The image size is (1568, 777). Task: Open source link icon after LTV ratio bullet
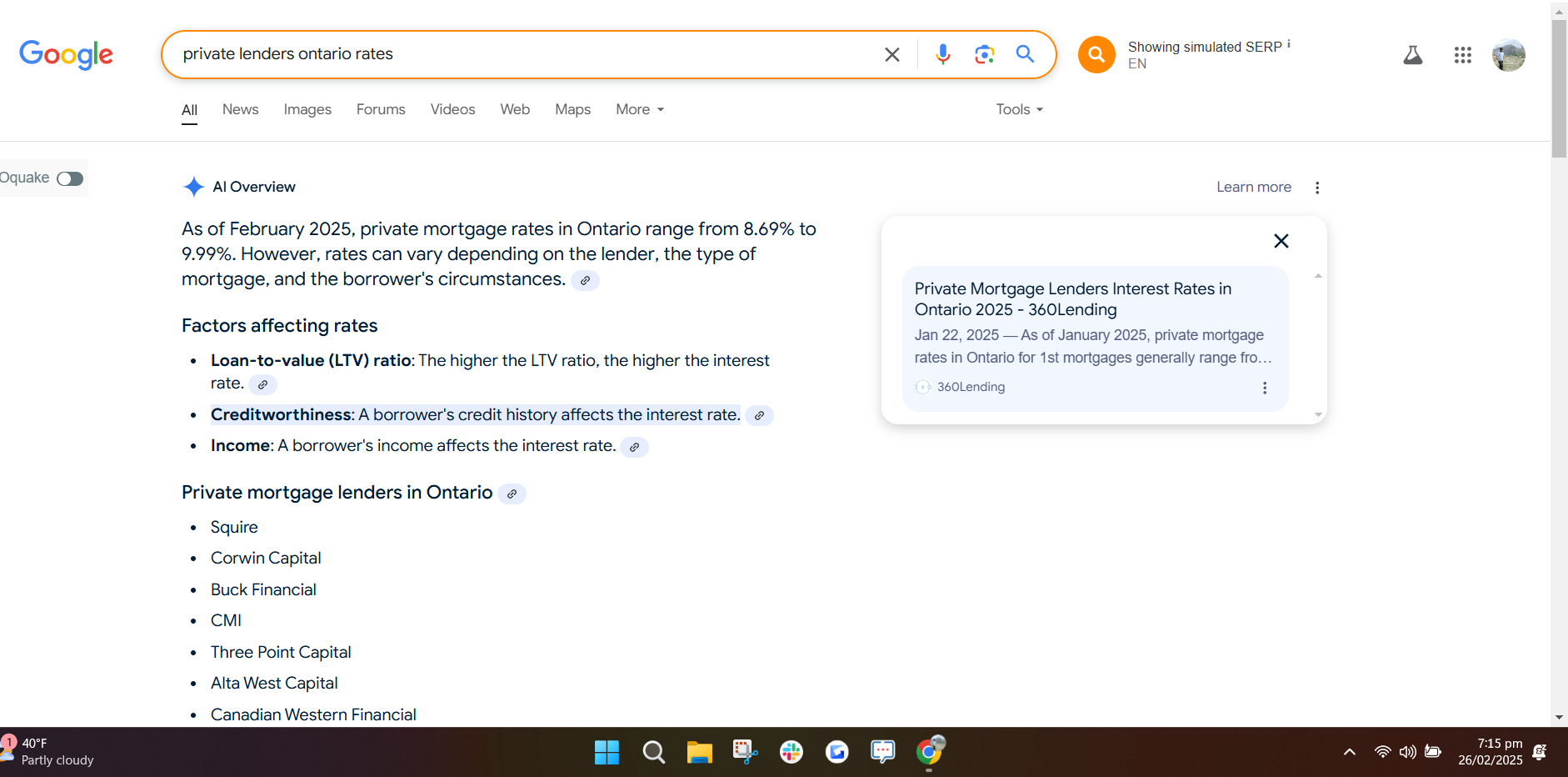[x=262, y=384]
